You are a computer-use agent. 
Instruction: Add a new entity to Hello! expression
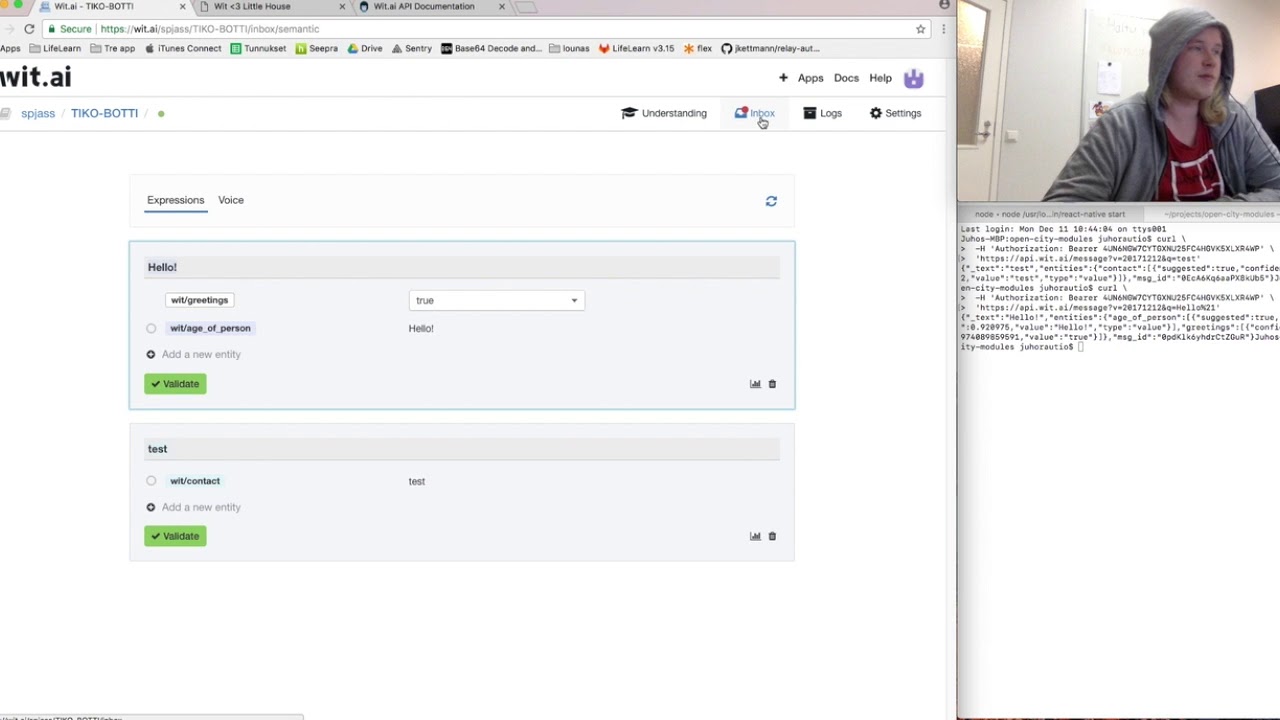pyautogui.click(x=193, y=354)
